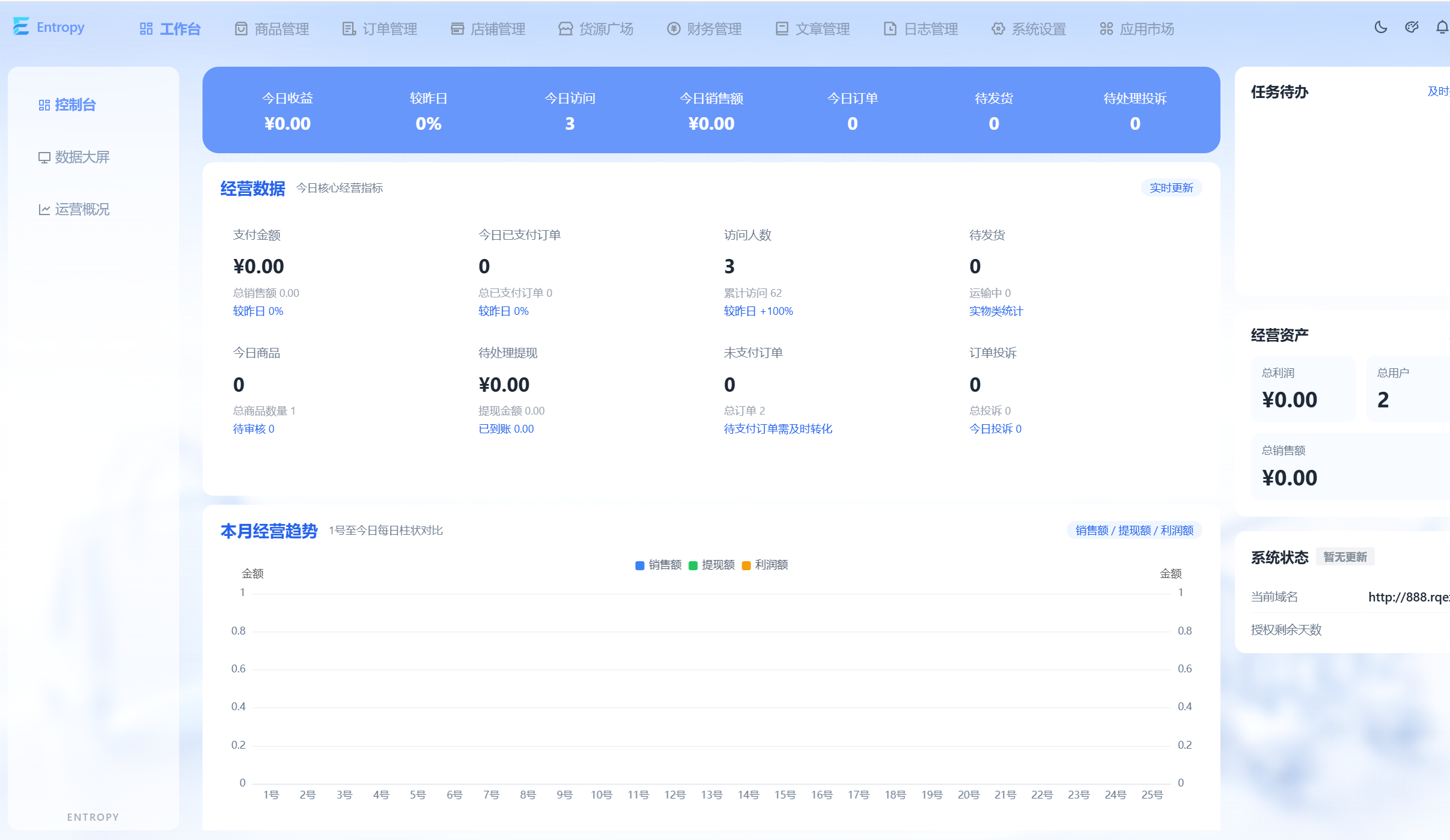Image resolution: width=1450 pixels, height=840 pixels.
Task: Open the 订单管理 menu
Action: pos(380,29)
